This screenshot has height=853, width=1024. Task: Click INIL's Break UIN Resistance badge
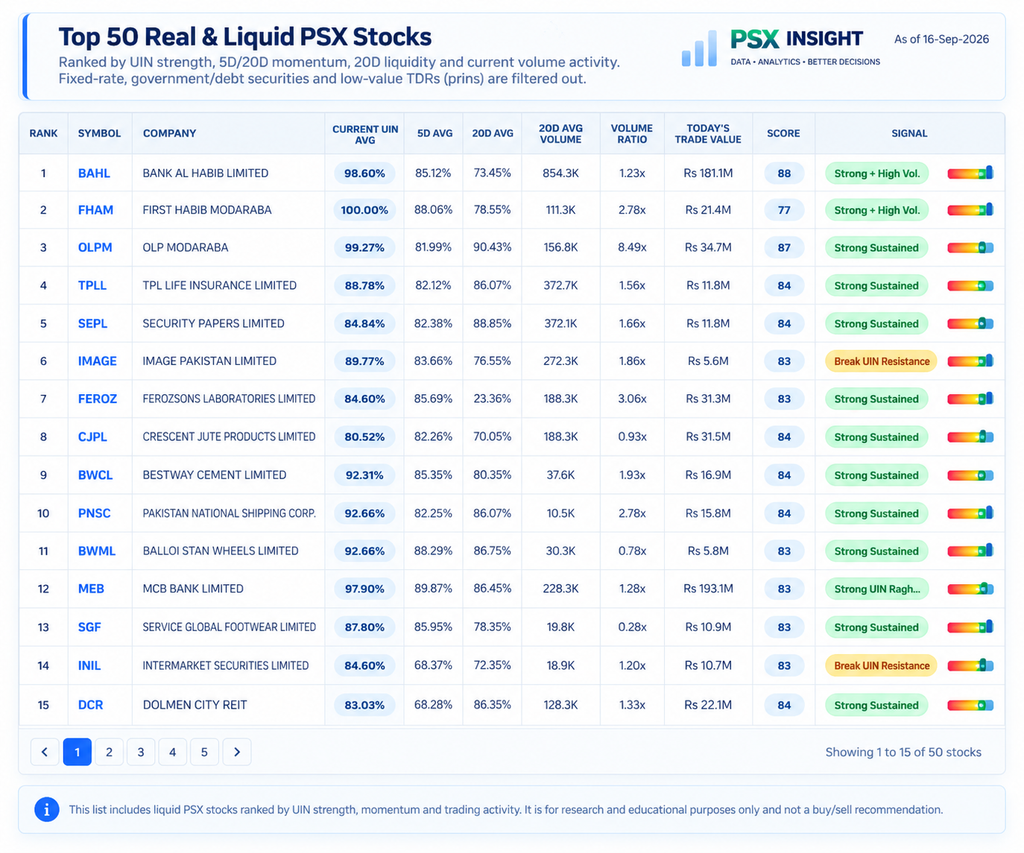(881, 666)
